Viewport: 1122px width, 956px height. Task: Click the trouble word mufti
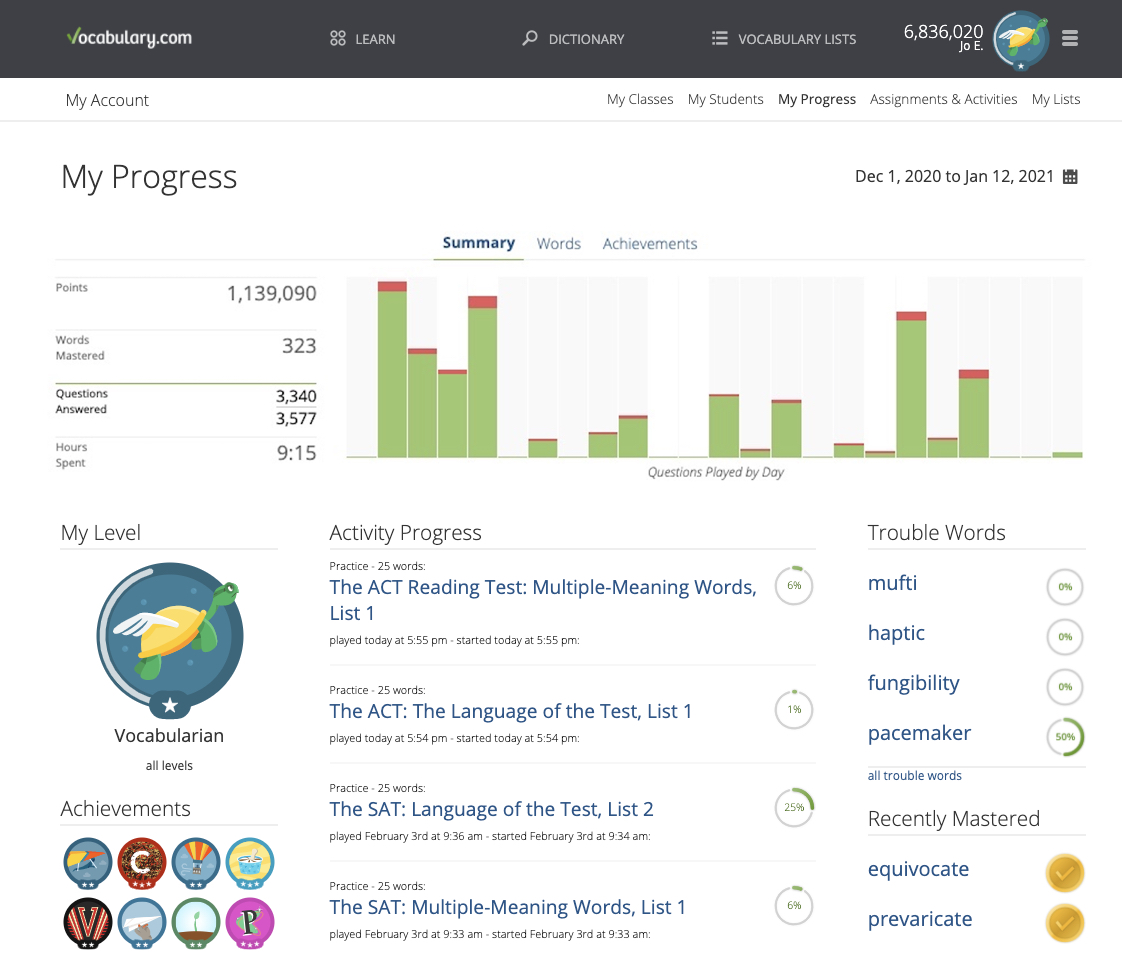coord(892,583)
